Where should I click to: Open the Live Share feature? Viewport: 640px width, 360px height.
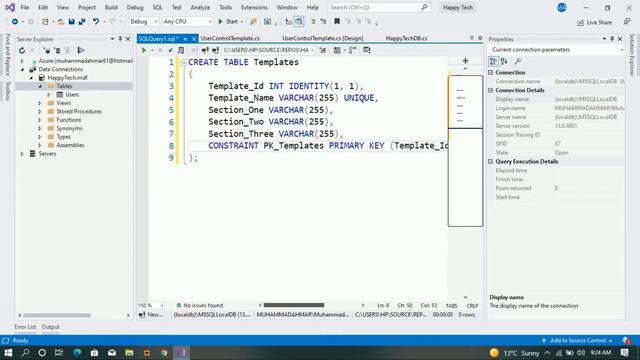tap(594, 22)
